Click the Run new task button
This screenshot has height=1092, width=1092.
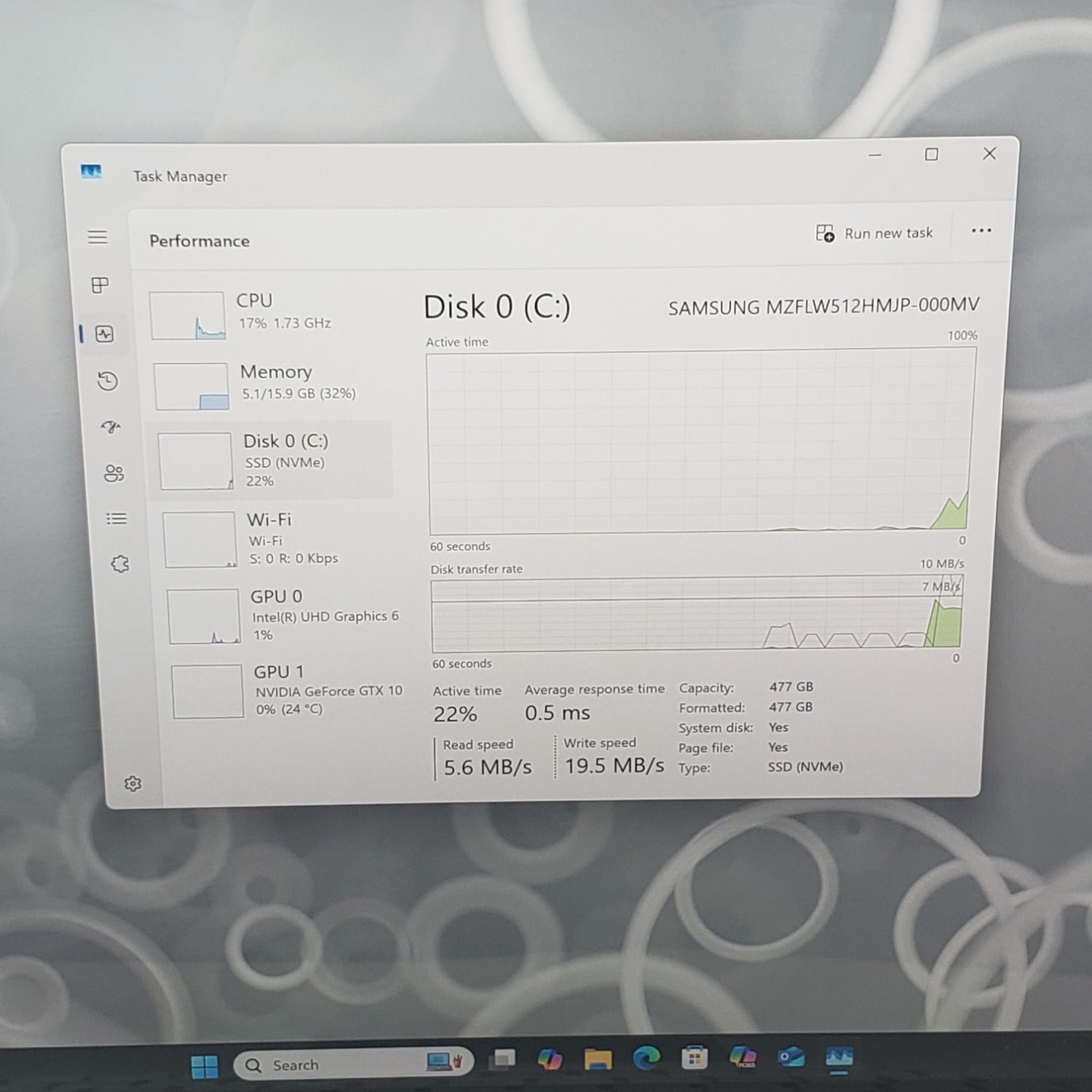point(874,233)
